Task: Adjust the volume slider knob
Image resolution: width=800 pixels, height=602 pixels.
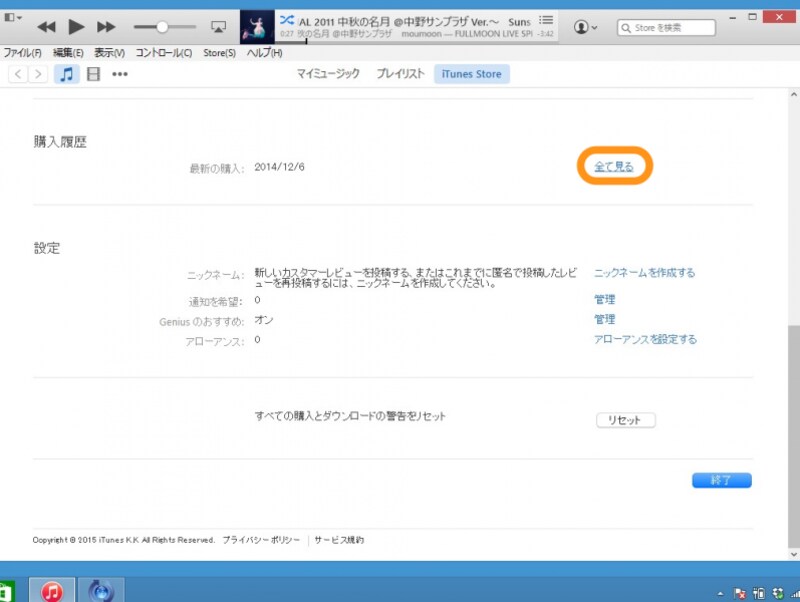Action: 162,27
